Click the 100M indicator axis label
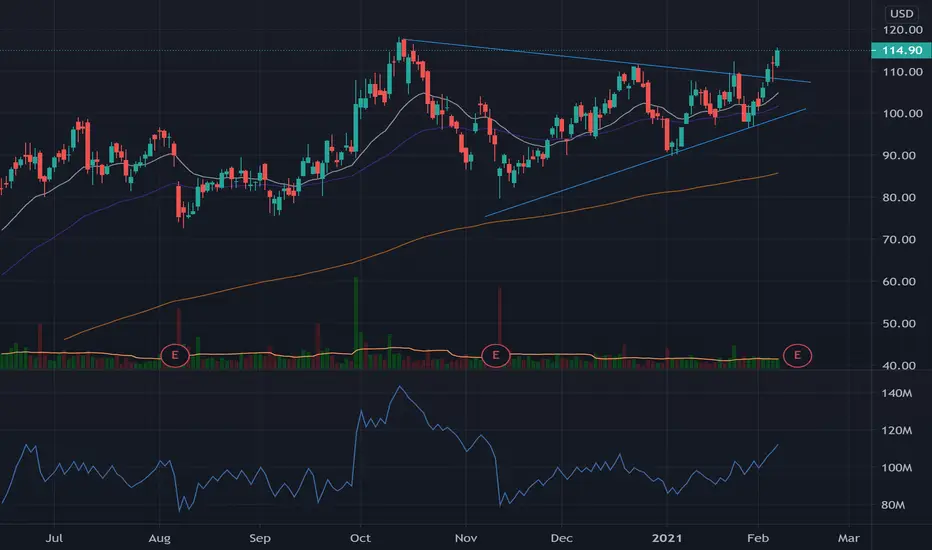 click(896, 468)
